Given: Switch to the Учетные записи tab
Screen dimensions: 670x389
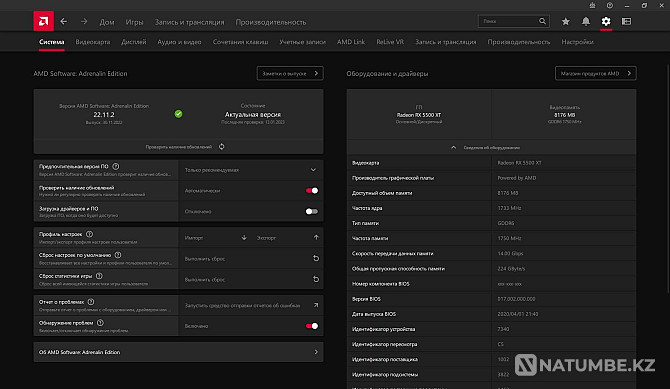Looking at the screenshot, I should coord(303,42).
